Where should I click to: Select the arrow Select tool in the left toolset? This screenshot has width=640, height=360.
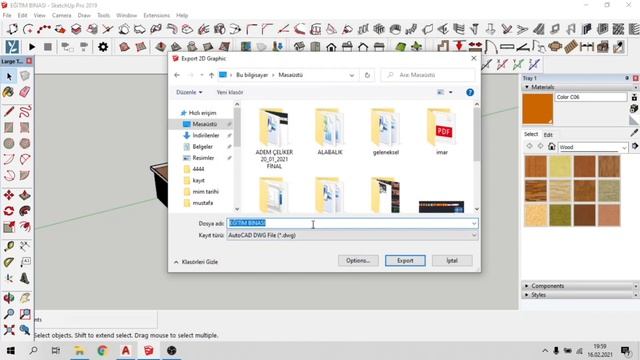[x=9, y=76]
